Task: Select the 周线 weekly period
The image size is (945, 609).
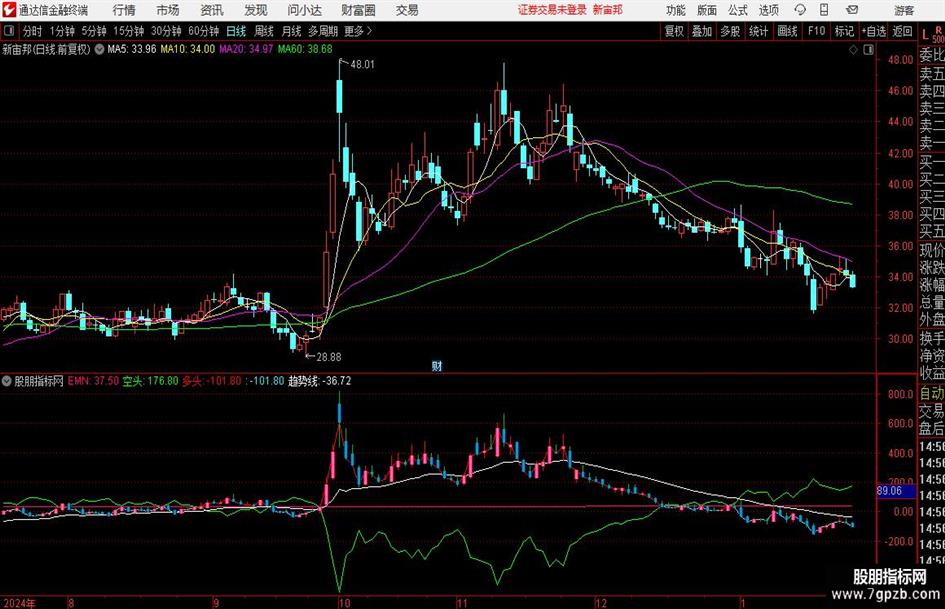Action: tap(264, 31)
